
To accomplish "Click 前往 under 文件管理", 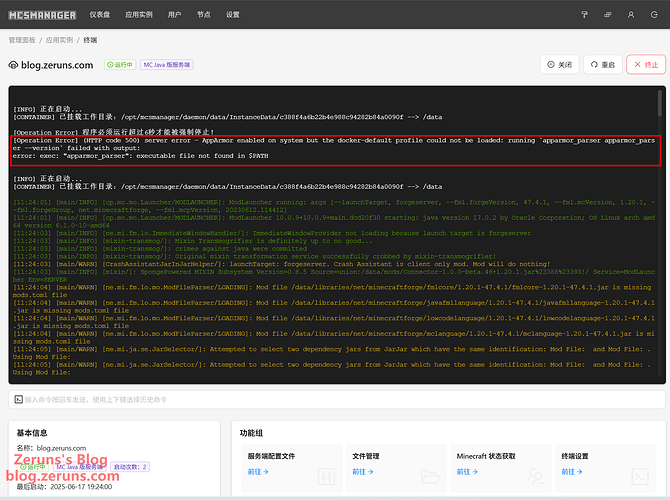I will click(363, 472).
